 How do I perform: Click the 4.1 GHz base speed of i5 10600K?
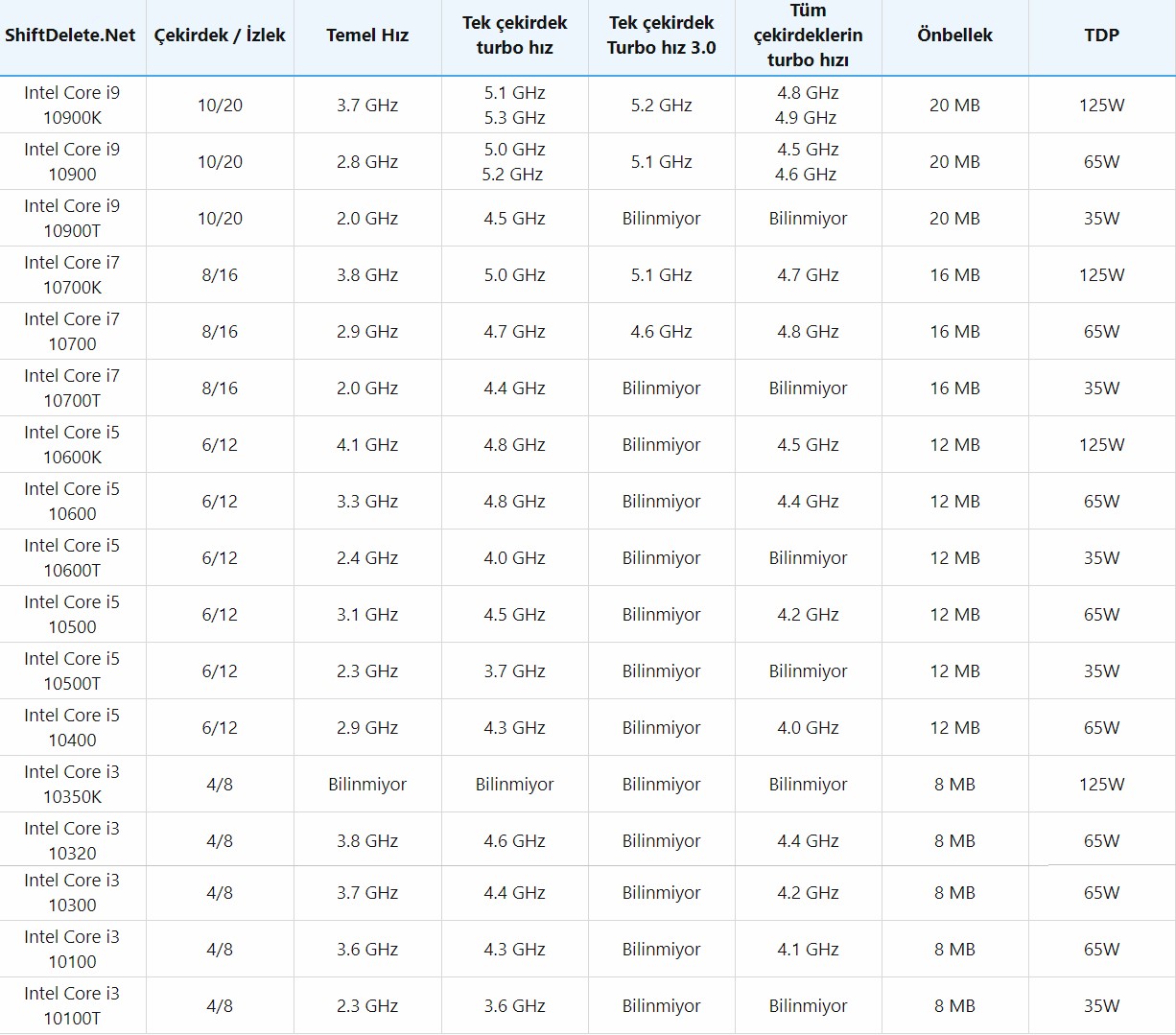point(367,445)
